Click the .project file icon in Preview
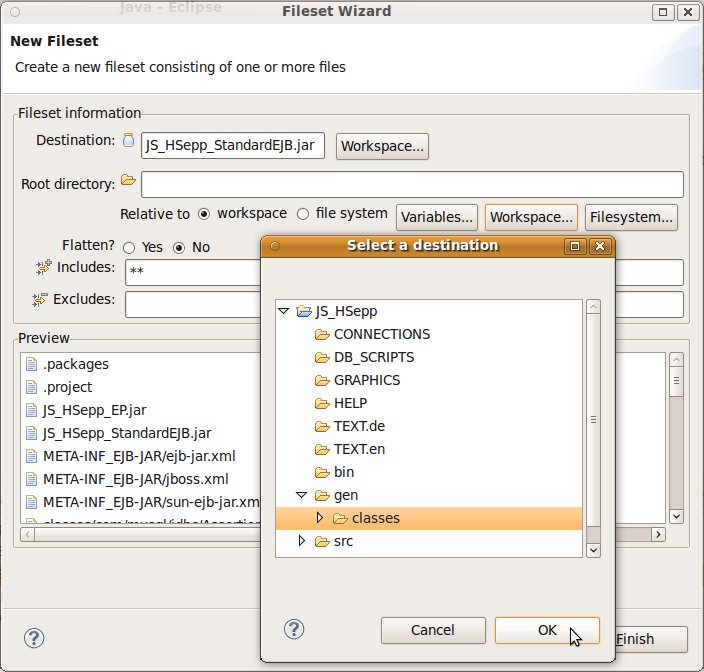The width and height of the screenshot is (704, 672). click(31, 387)
